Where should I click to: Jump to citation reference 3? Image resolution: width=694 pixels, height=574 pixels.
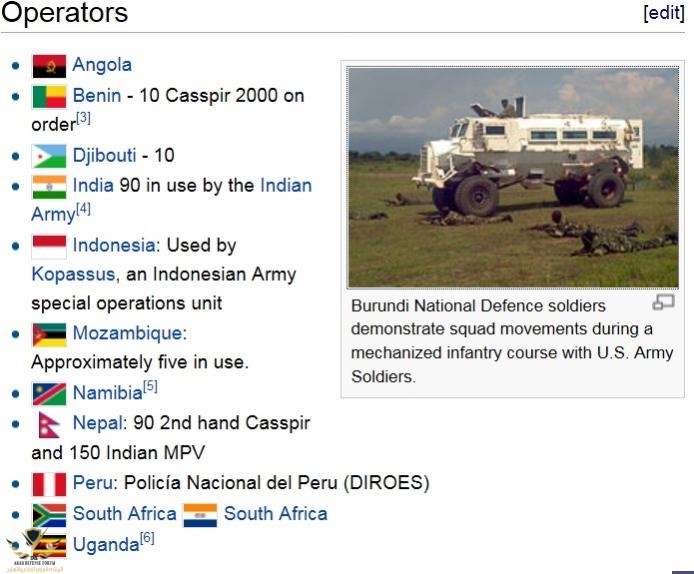coord(84,119)
